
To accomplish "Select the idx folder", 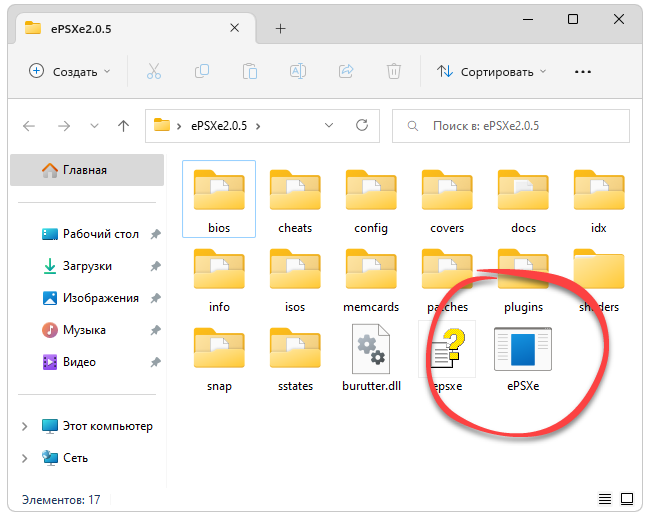I will pyautogui.click(x=599, y=199).
